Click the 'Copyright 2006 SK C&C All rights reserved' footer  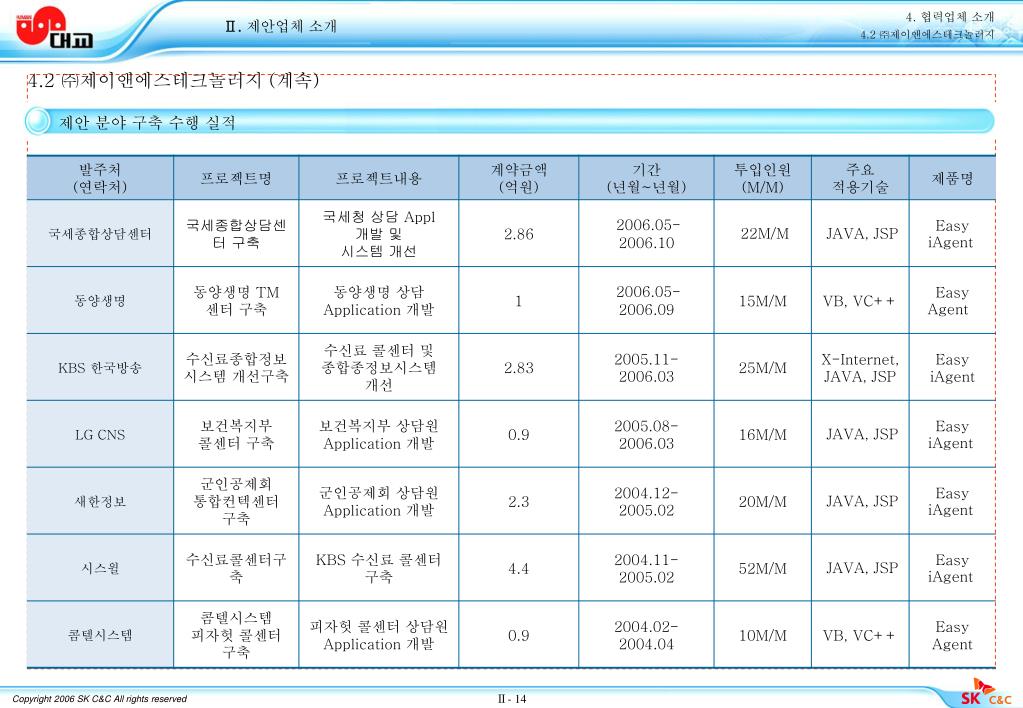99,699
